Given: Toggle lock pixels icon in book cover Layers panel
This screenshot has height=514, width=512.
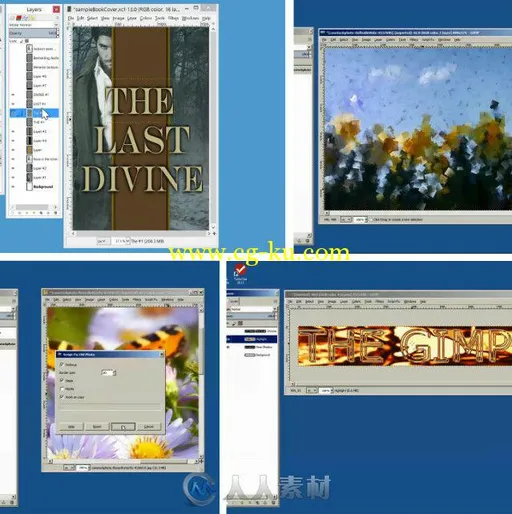Looking at the screenshot, I should click(x=21, y=41).
